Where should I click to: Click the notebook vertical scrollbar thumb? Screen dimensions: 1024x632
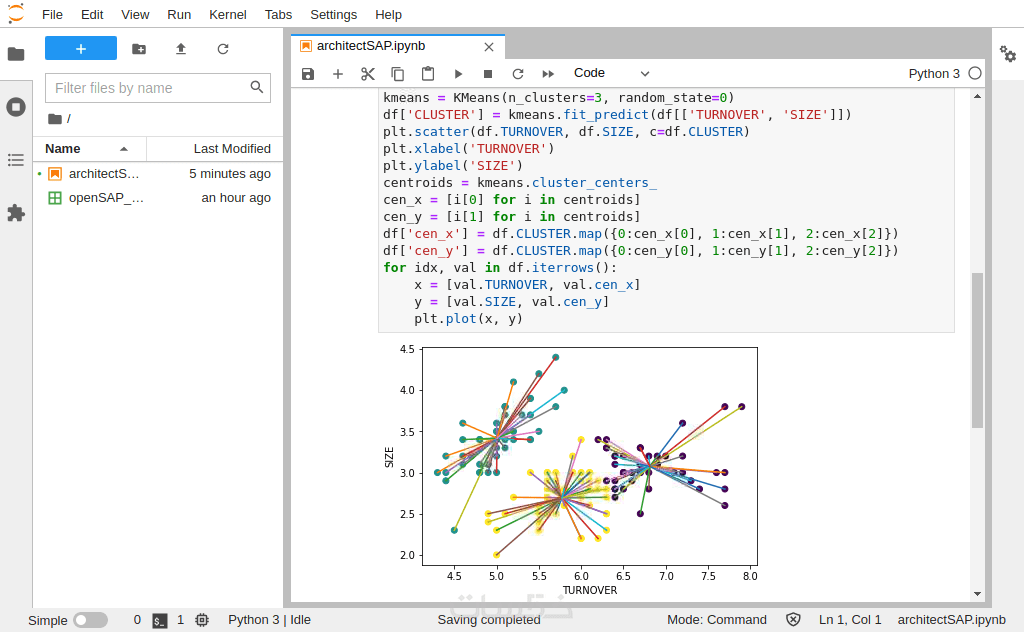click(977, 350)
